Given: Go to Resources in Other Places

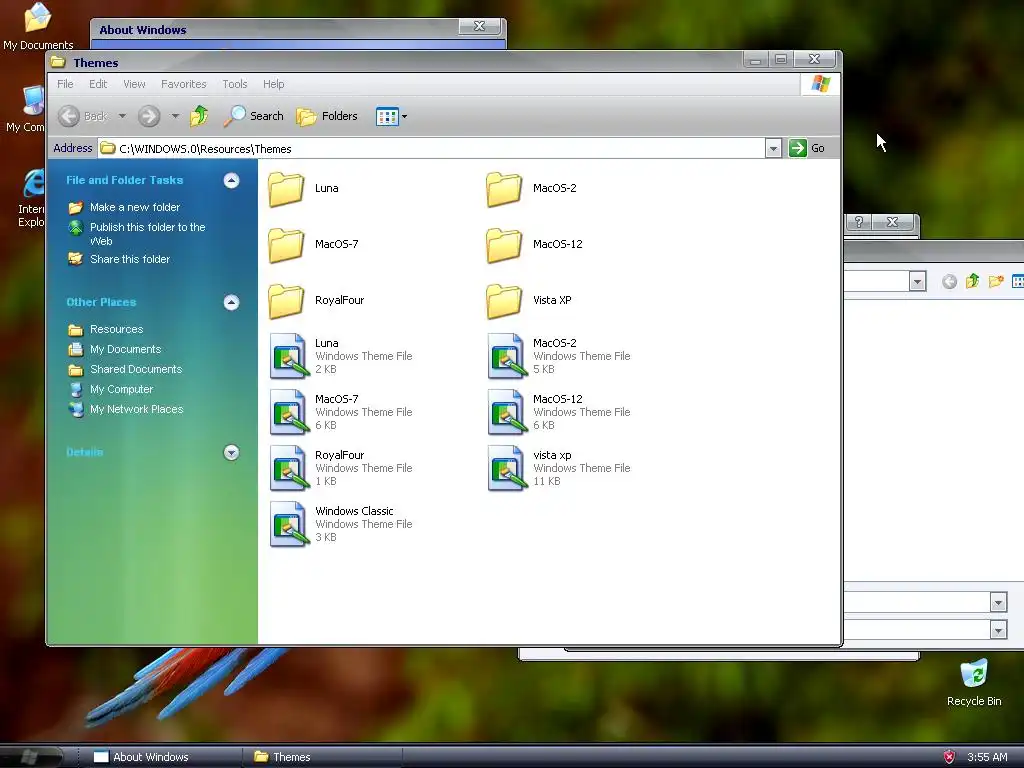Looking at the screenshot, I should pos(116,329).
